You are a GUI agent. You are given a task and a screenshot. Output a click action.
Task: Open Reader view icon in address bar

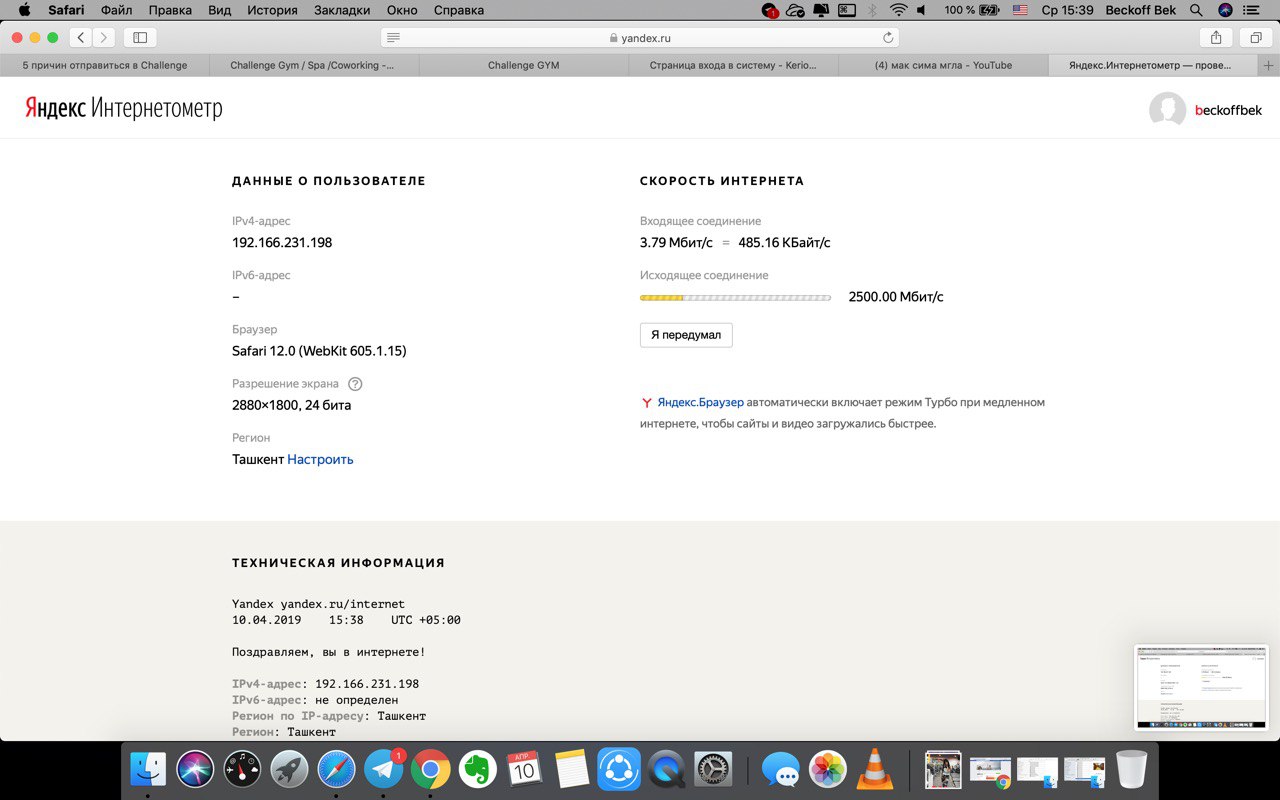point(393,37)
